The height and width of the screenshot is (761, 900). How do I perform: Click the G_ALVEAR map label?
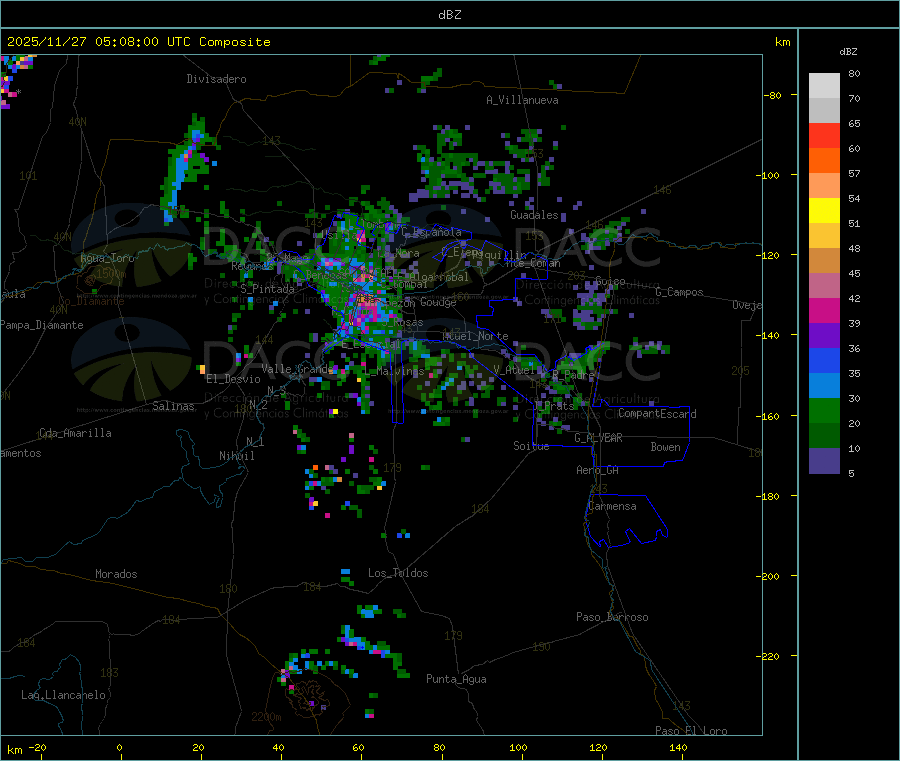[598, 438]
